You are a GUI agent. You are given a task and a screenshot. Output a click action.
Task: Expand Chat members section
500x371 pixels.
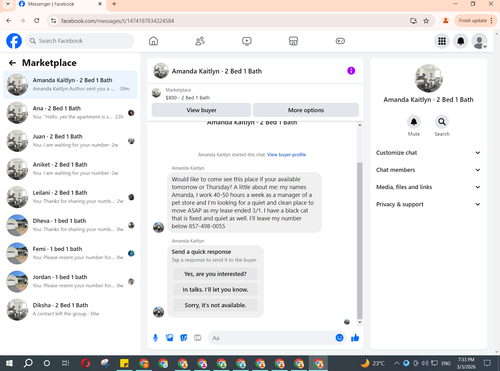pyautogui.click(x=428, y=170)
